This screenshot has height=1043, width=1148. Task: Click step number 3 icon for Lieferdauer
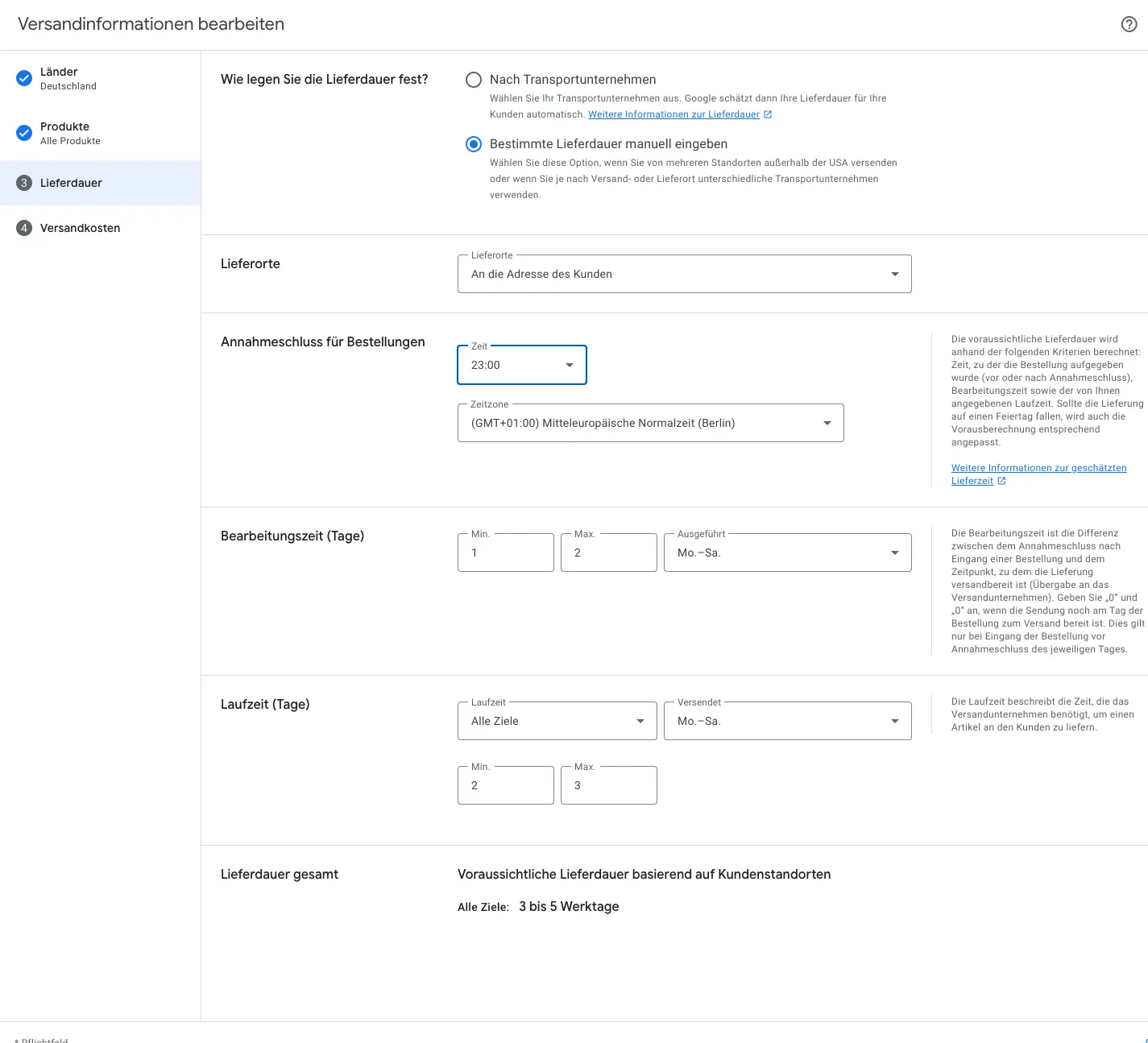(x=24, y=183)
